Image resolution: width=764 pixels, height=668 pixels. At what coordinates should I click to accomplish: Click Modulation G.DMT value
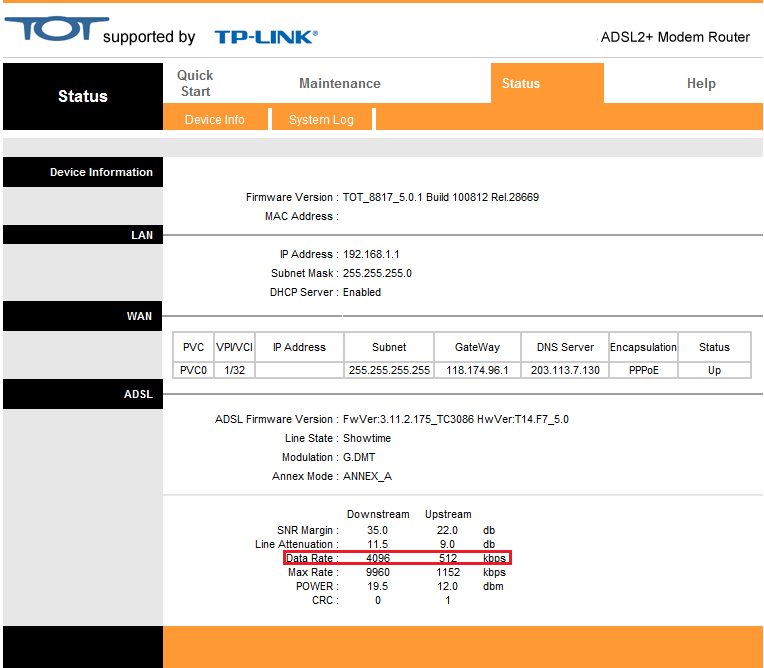click(359, 458)
